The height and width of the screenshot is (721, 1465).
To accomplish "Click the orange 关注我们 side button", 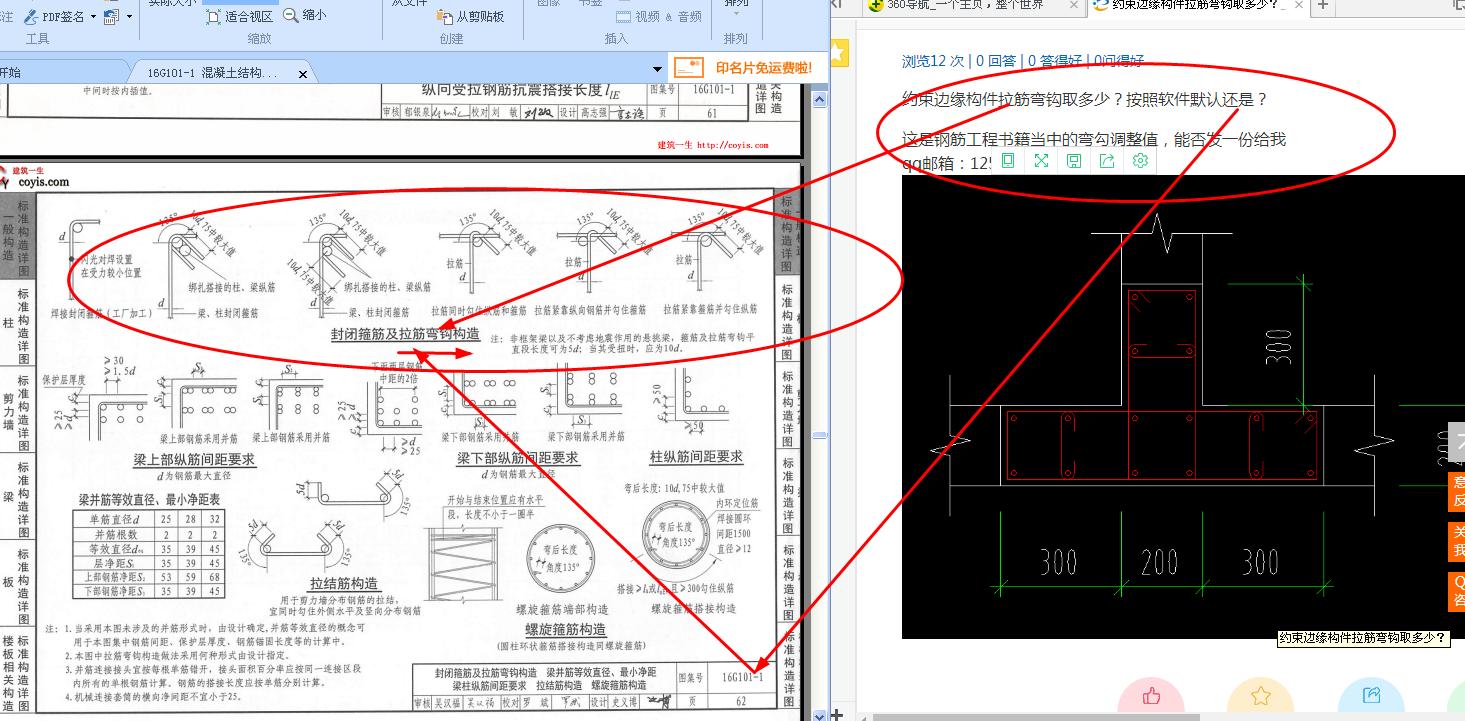I will (1456, 541).
